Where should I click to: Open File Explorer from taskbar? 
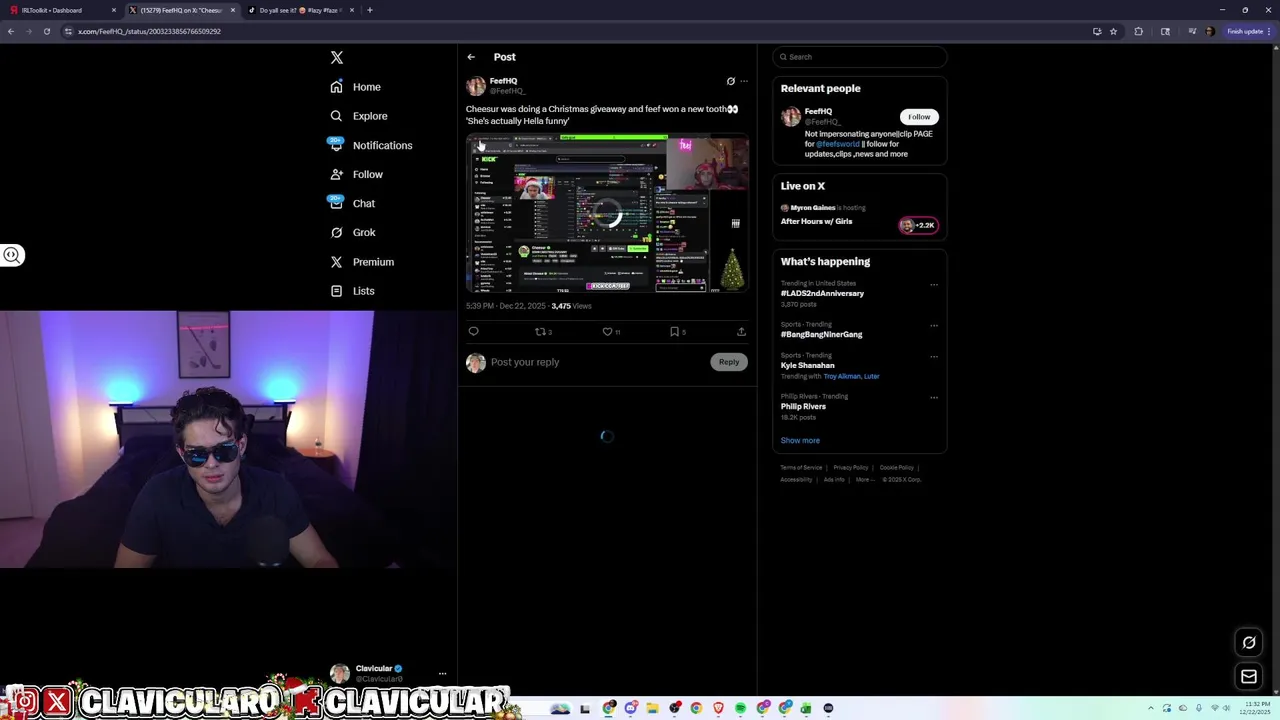653,708
